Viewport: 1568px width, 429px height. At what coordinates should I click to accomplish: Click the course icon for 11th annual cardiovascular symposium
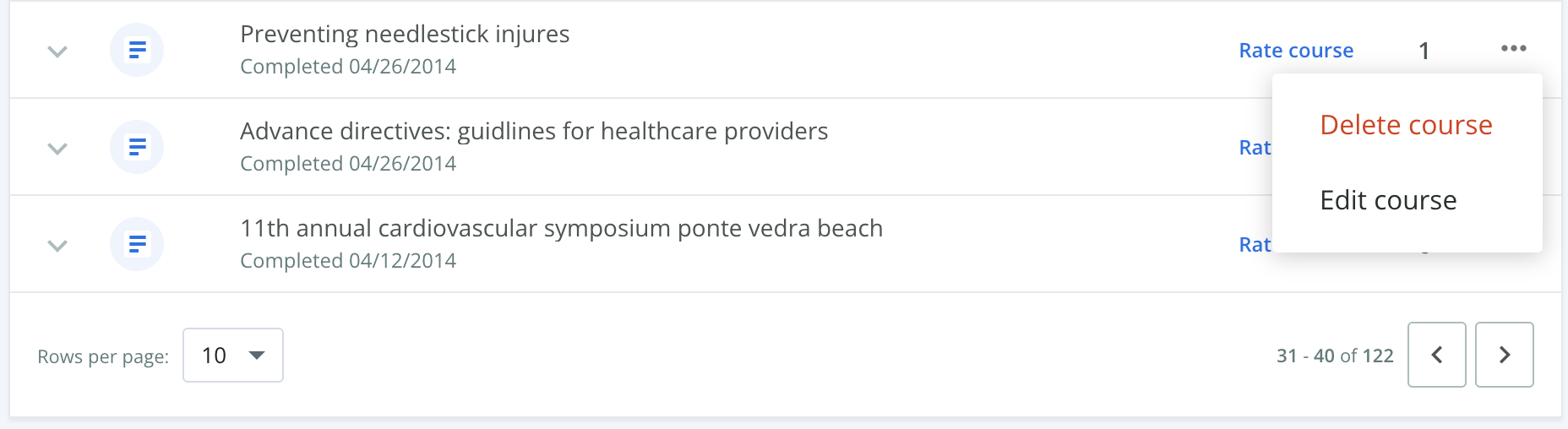tap(137, 244)
